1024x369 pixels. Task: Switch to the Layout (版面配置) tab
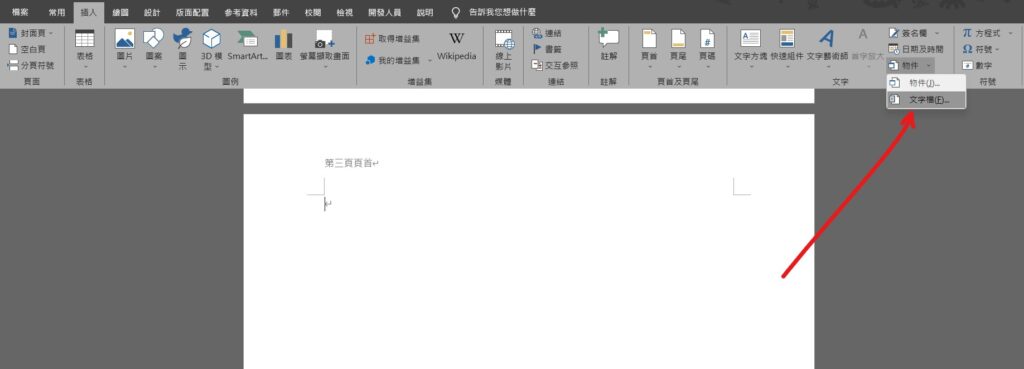[193, 12]
